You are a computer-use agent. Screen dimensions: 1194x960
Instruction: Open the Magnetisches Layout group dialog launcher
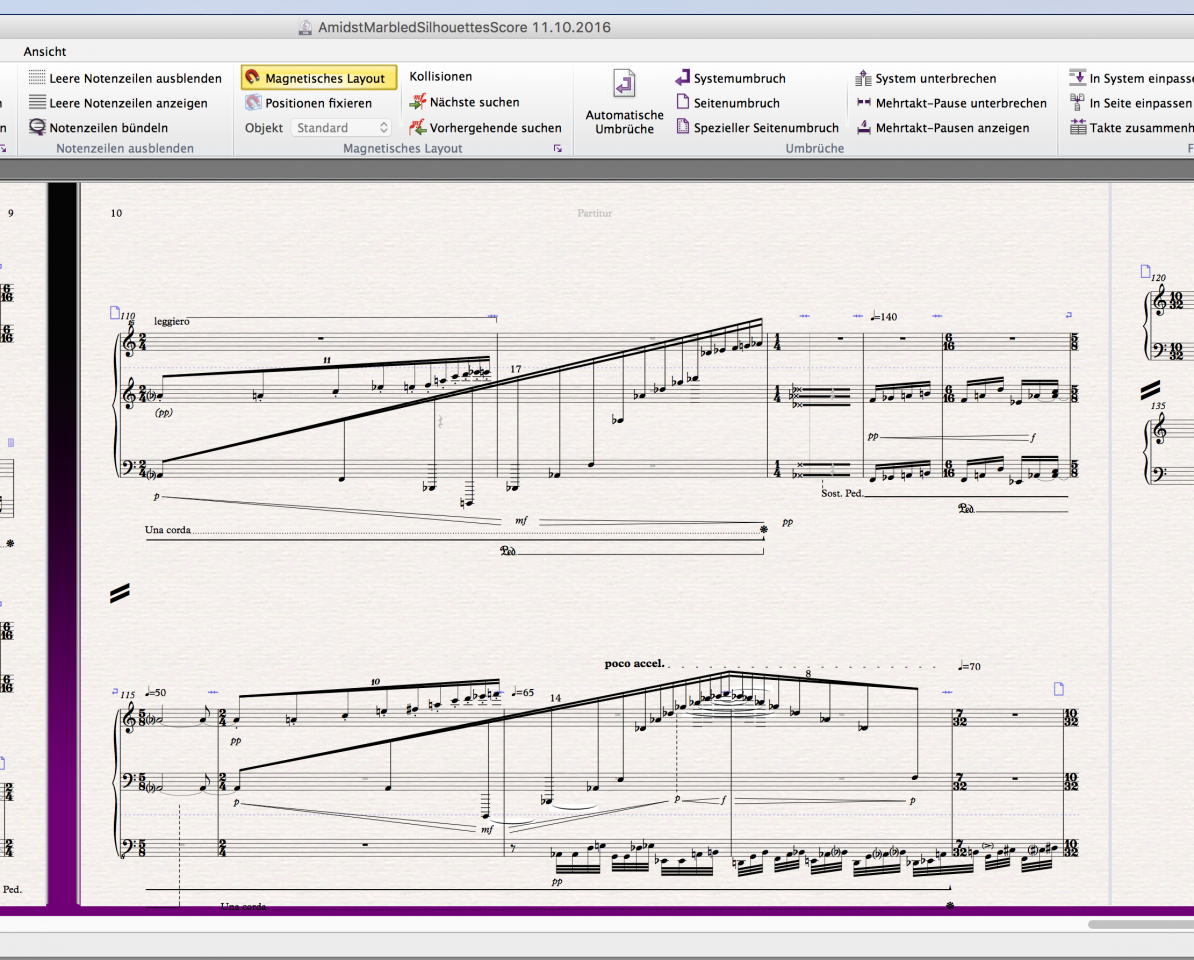click(x=557, y=148)
